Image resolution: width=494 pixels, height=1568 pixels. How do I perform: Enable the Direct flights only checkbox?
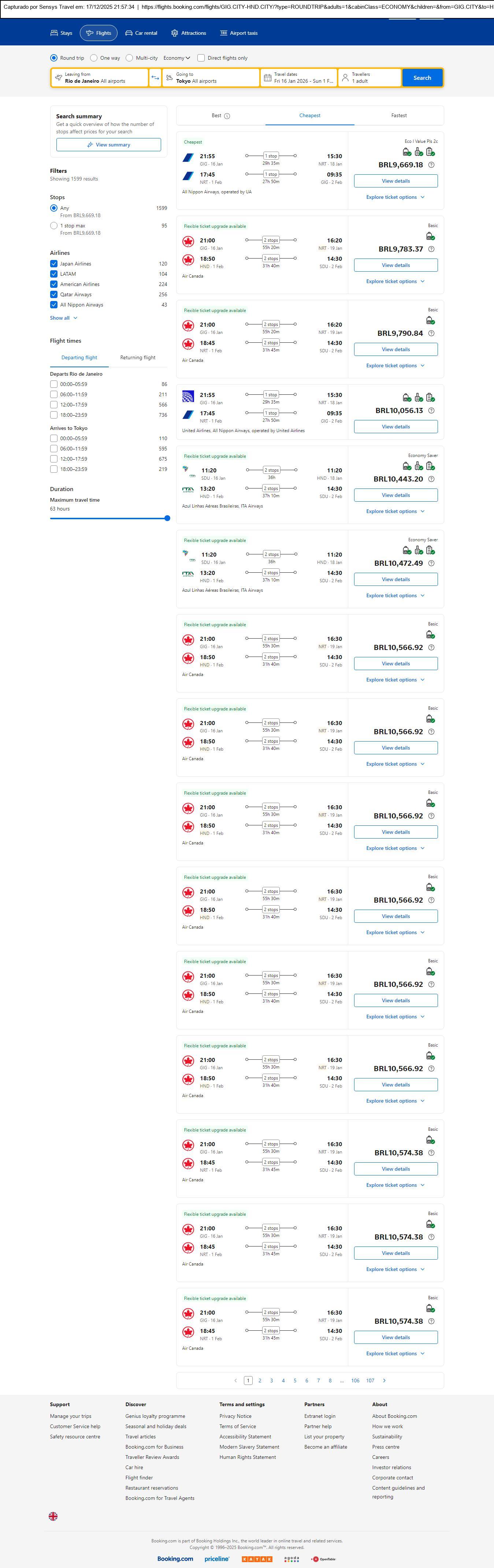point(201,59)
